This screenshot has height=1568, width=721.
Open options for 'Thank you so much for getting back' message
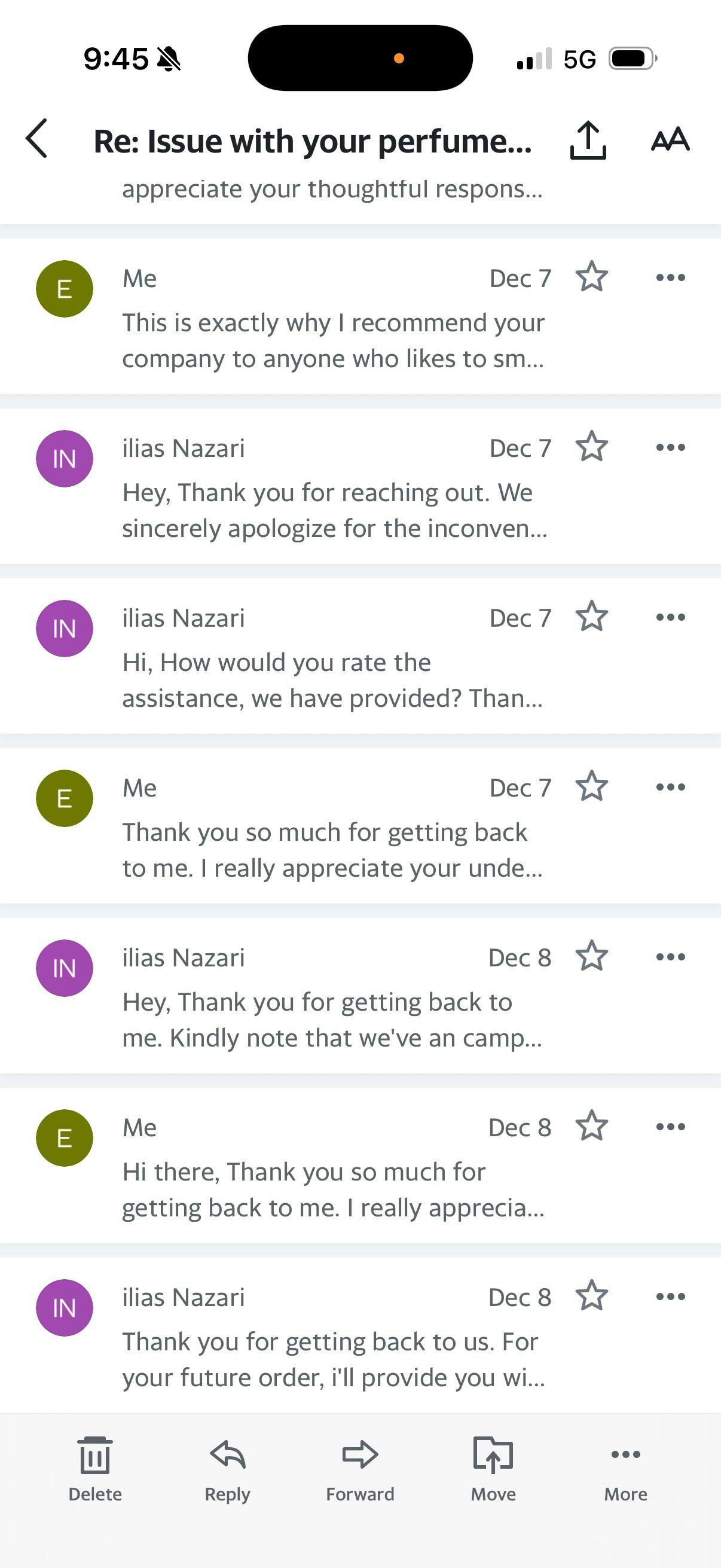click(x=671, y=787)
